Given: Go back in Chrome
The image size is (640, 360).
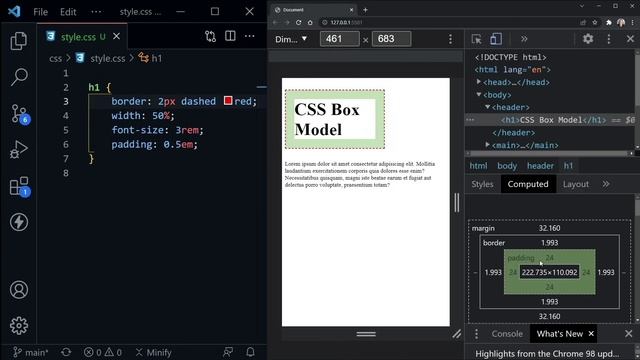Looking at the screenshot, I should 276,22.
